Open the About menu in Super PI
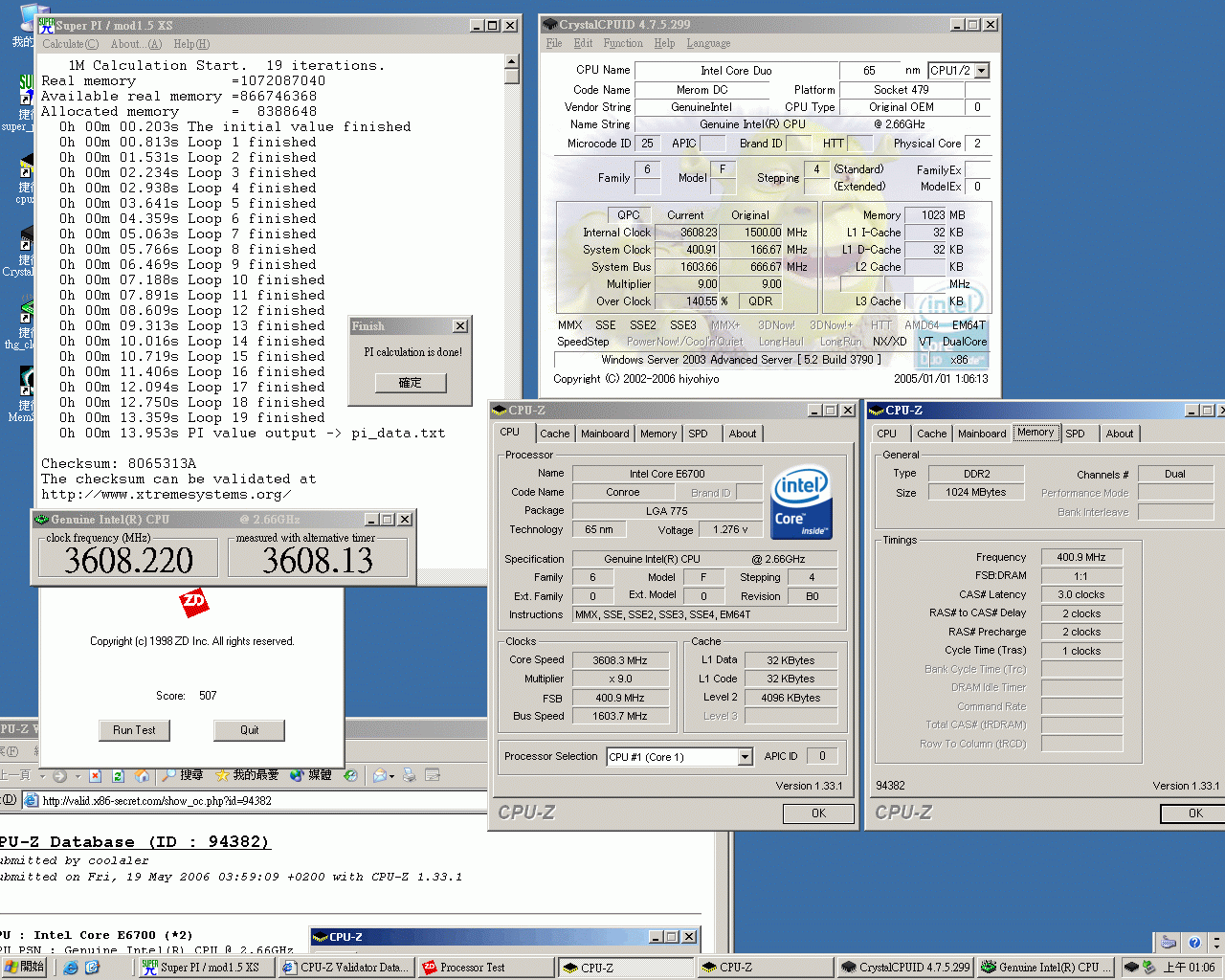This screenshot has height=980, width=1225. [136, 44]
